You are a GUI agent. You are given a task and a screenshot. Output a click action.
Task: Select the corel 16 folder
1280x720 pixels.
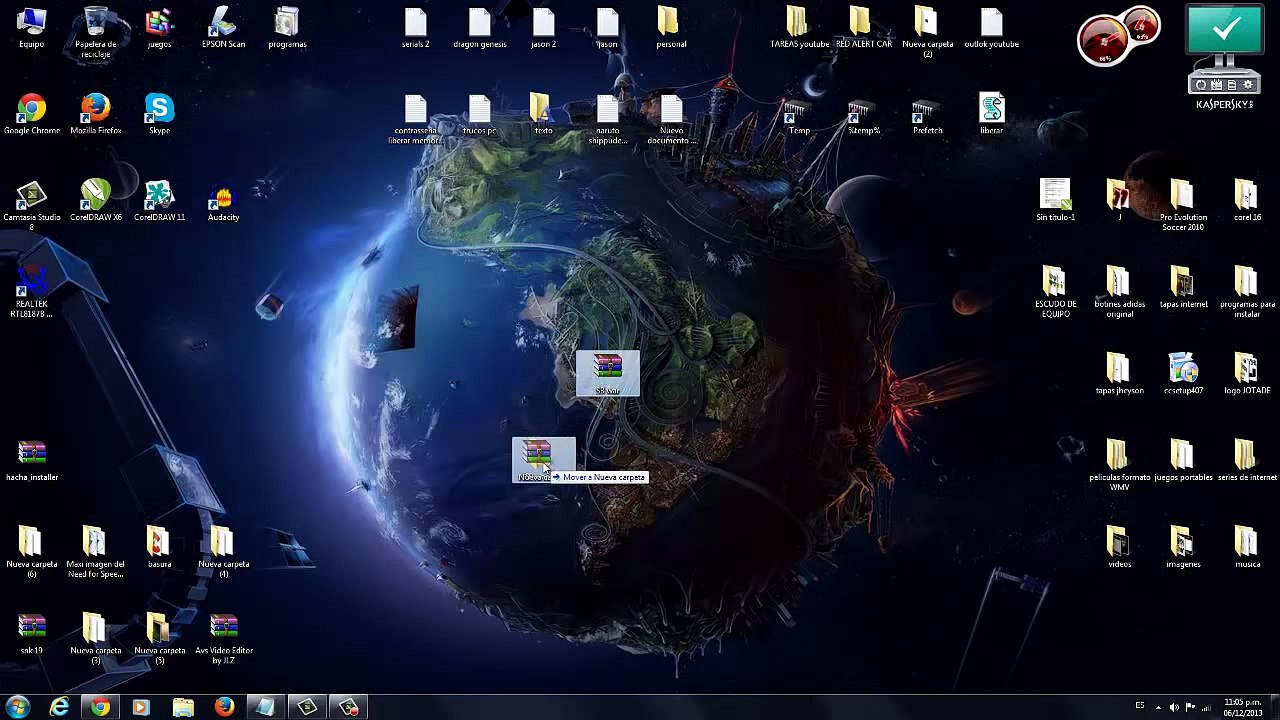click(x=1247, y=200)
